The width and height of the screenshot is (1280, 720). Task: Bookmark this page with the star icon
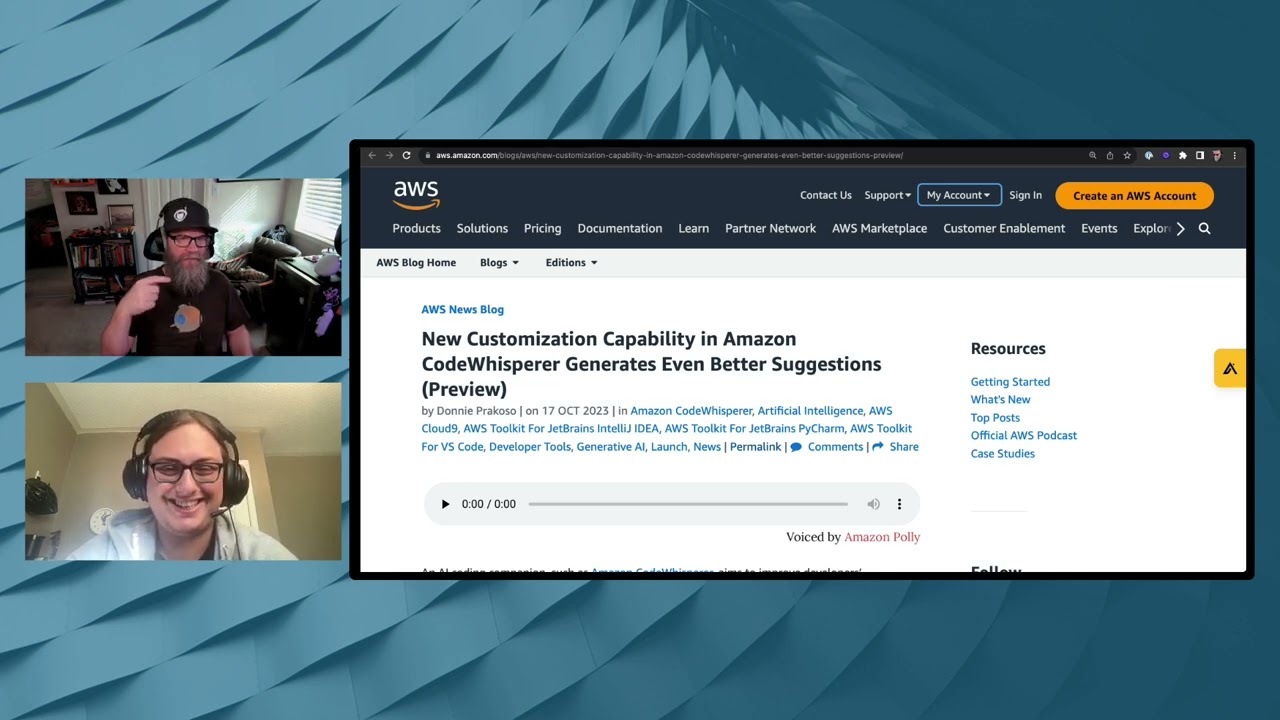[1127, 155]
